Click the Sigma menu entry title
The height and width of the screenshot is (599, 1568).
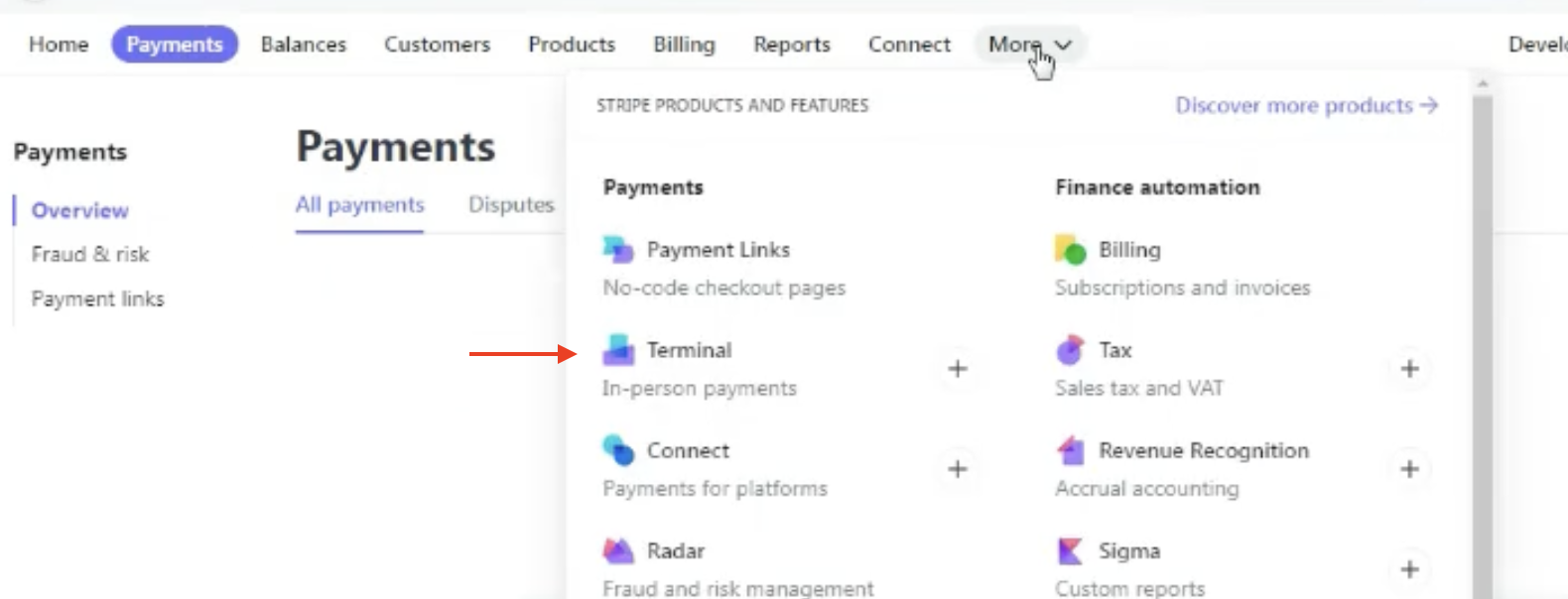[x=1129, y=550]
